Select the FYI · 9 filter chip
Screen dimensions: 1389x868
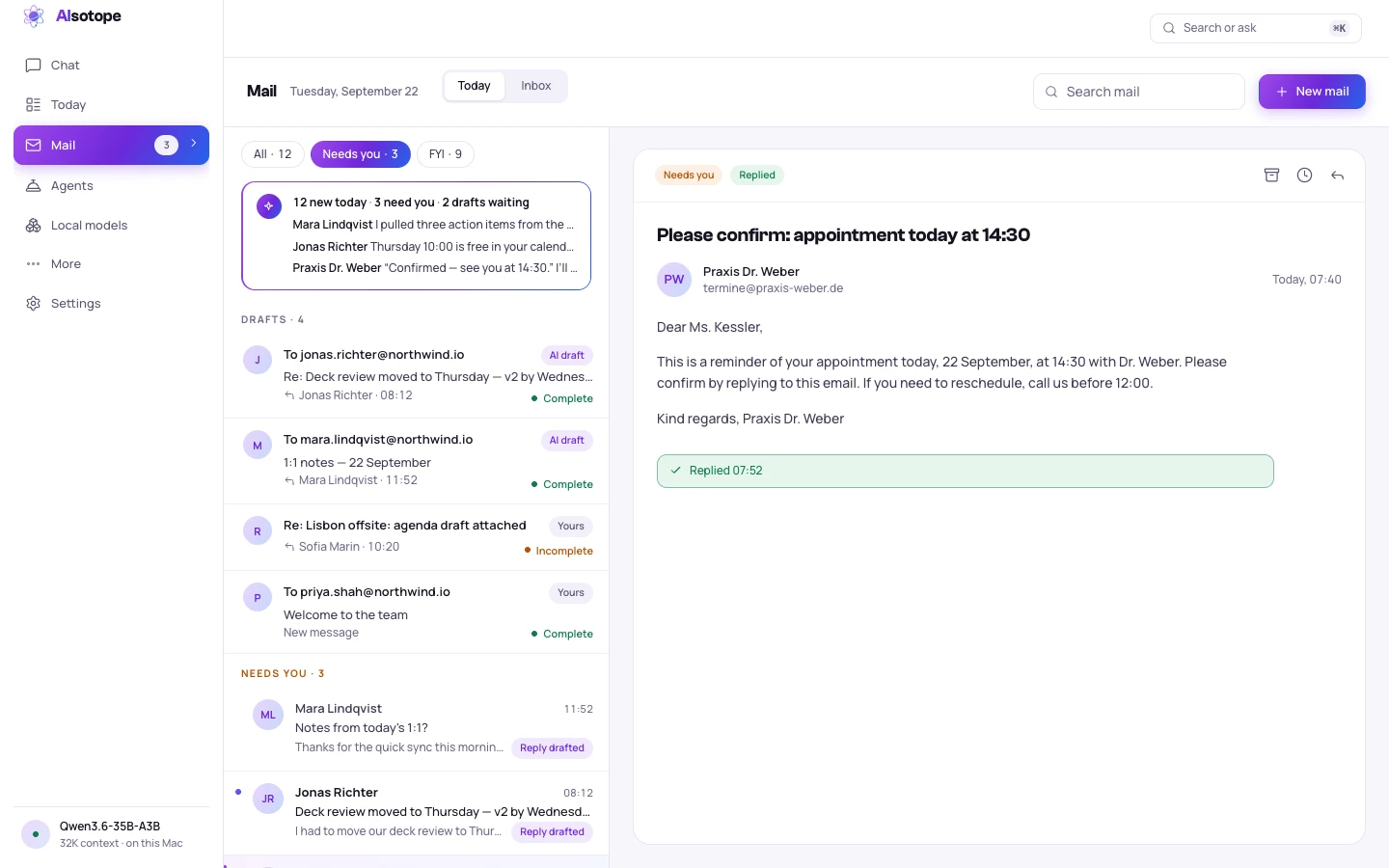pyautogui.click(x=446, y=154)
